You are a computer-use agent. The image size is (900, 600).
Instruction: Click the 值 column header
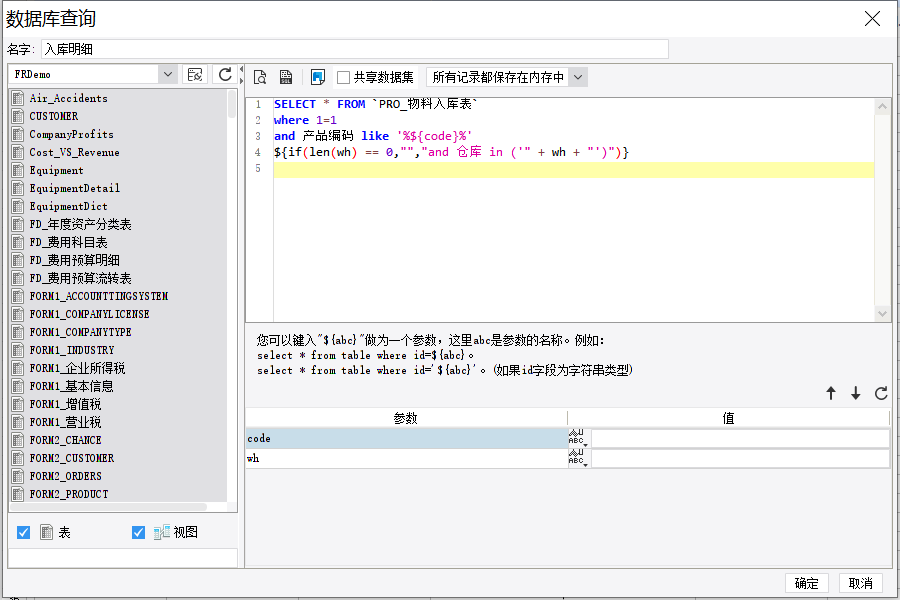[728, 418]
